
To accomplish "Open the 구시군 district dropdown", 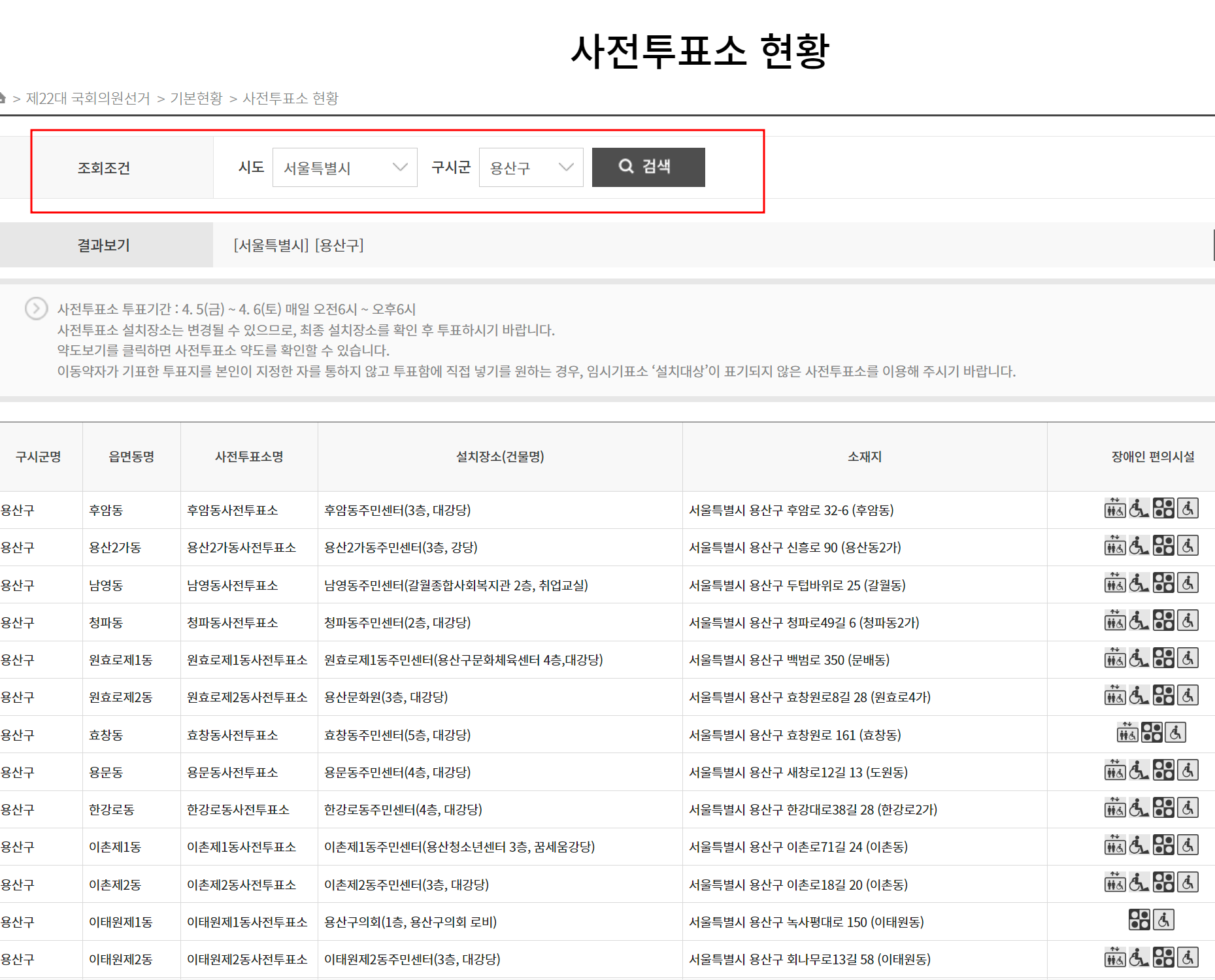I will click(531, 167).
